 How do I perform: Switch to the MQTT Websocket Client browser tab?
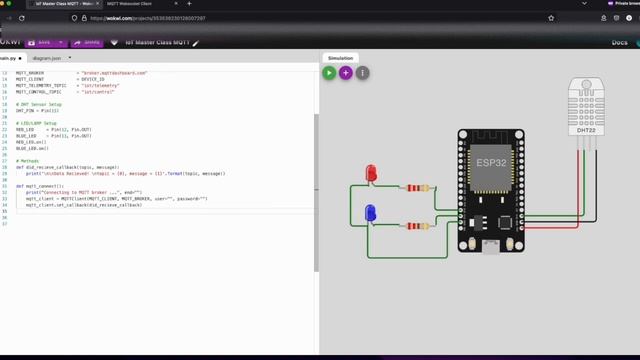[x=130, y=3]
